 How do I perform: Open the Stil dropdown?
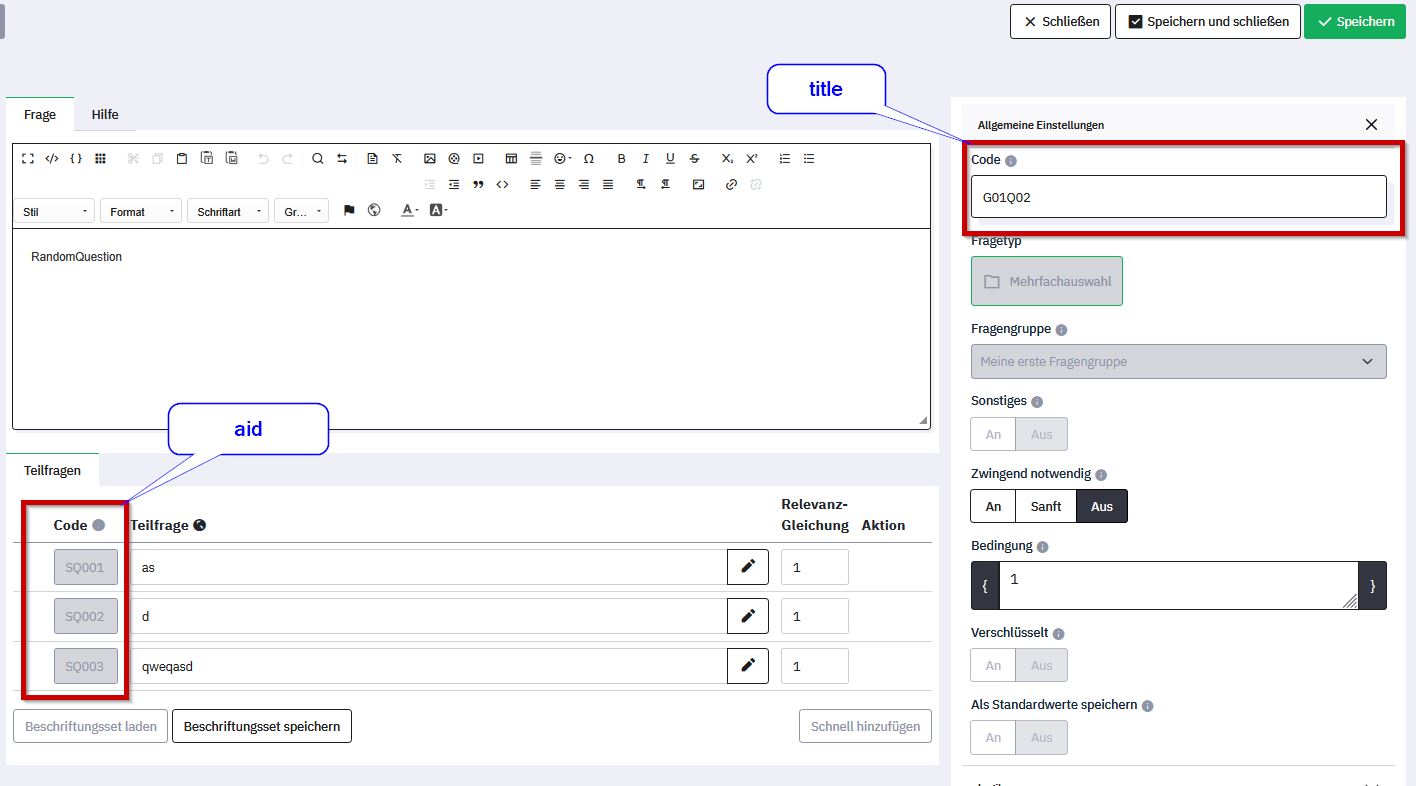pyautogui.click(x=56, y=212)
